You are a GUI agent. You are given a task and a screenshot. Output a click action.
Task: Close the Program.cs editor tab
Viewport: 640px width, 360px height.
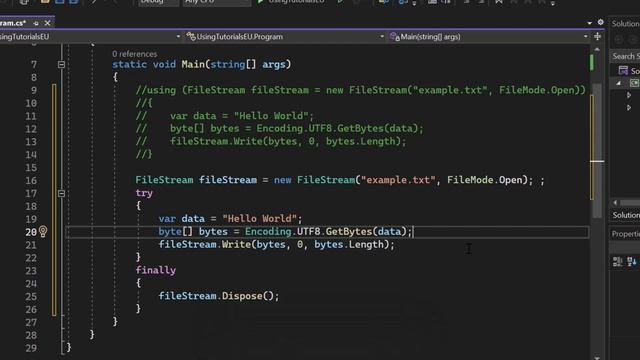(x=47, y=23)
